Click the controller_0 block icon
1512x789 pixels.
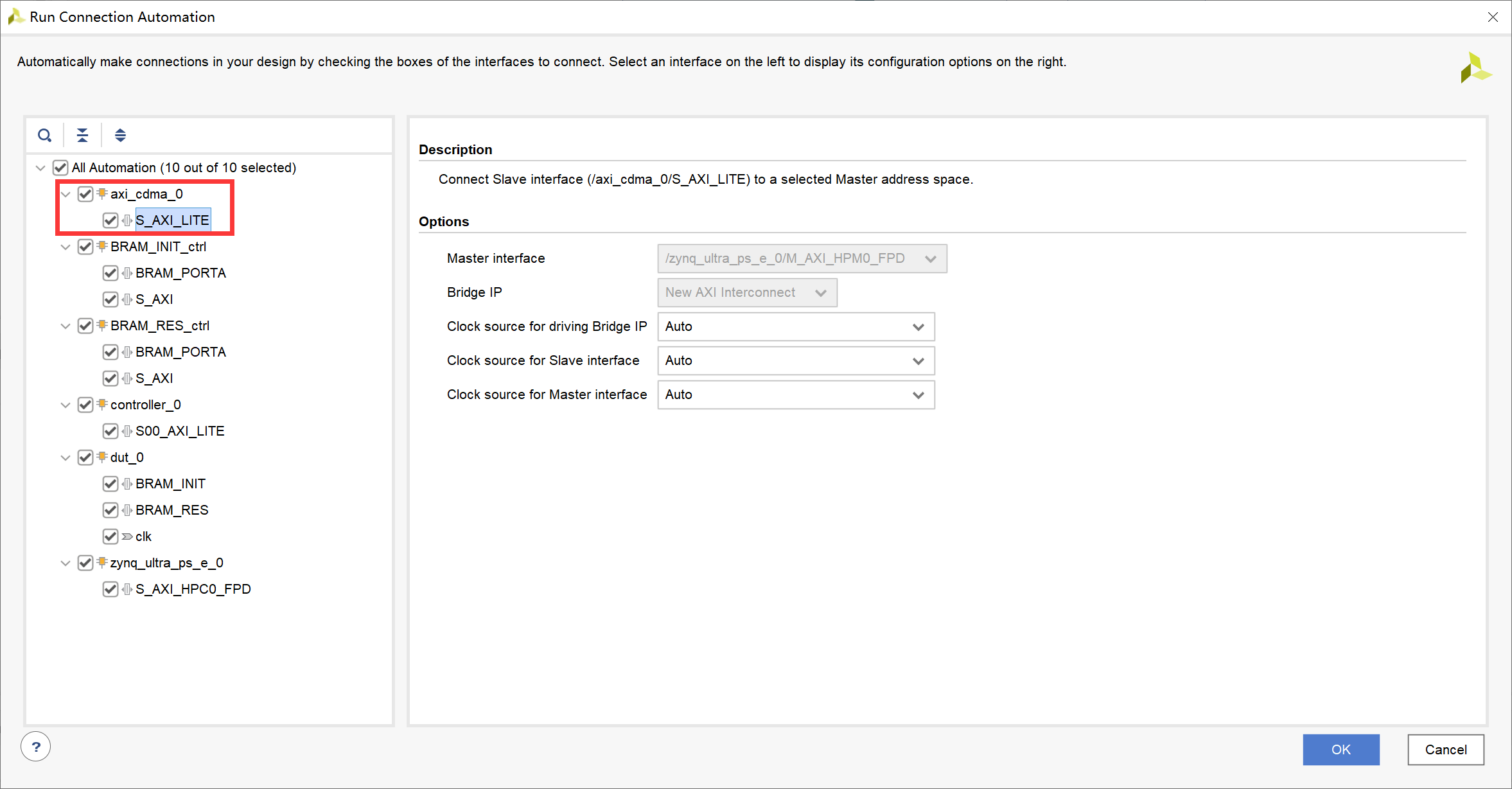[102, 404]
